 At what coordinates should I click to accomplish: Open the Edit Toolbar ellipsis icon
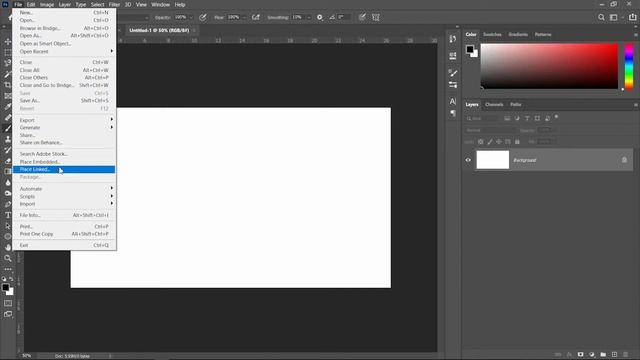click(8, 269)
